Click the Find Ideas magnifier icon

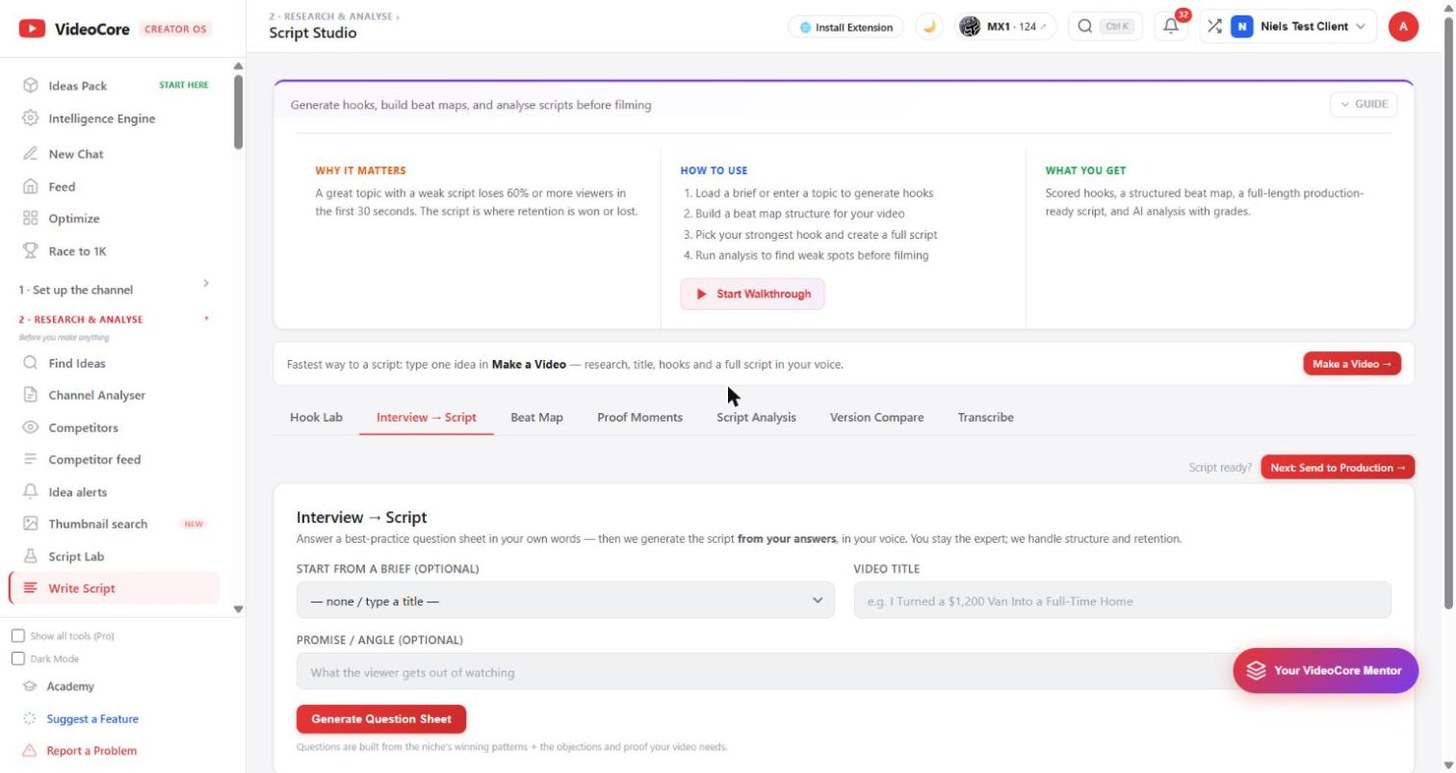(30, 363)
